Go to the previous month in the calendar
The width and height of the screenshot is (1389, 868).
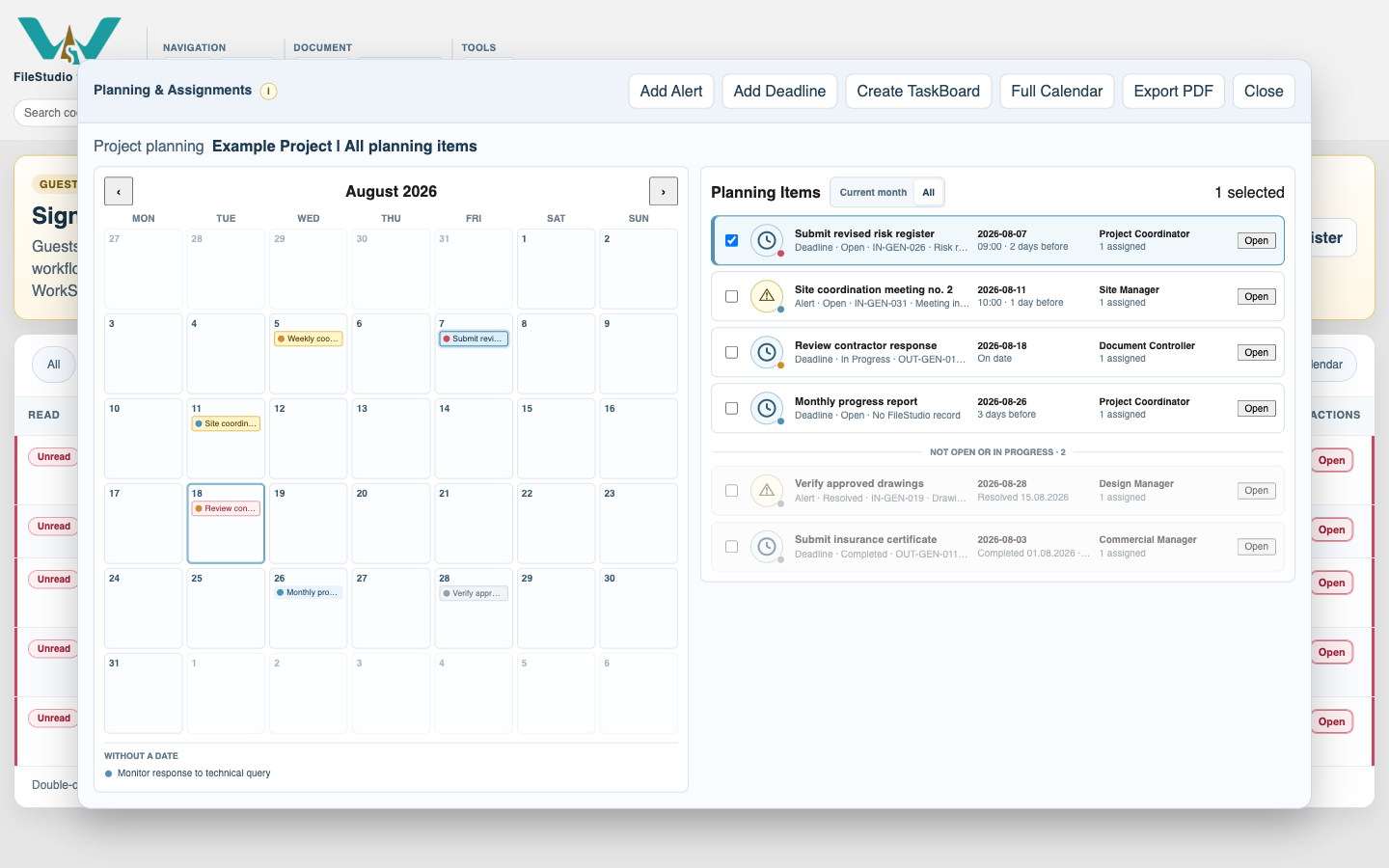tap(119, 192)
